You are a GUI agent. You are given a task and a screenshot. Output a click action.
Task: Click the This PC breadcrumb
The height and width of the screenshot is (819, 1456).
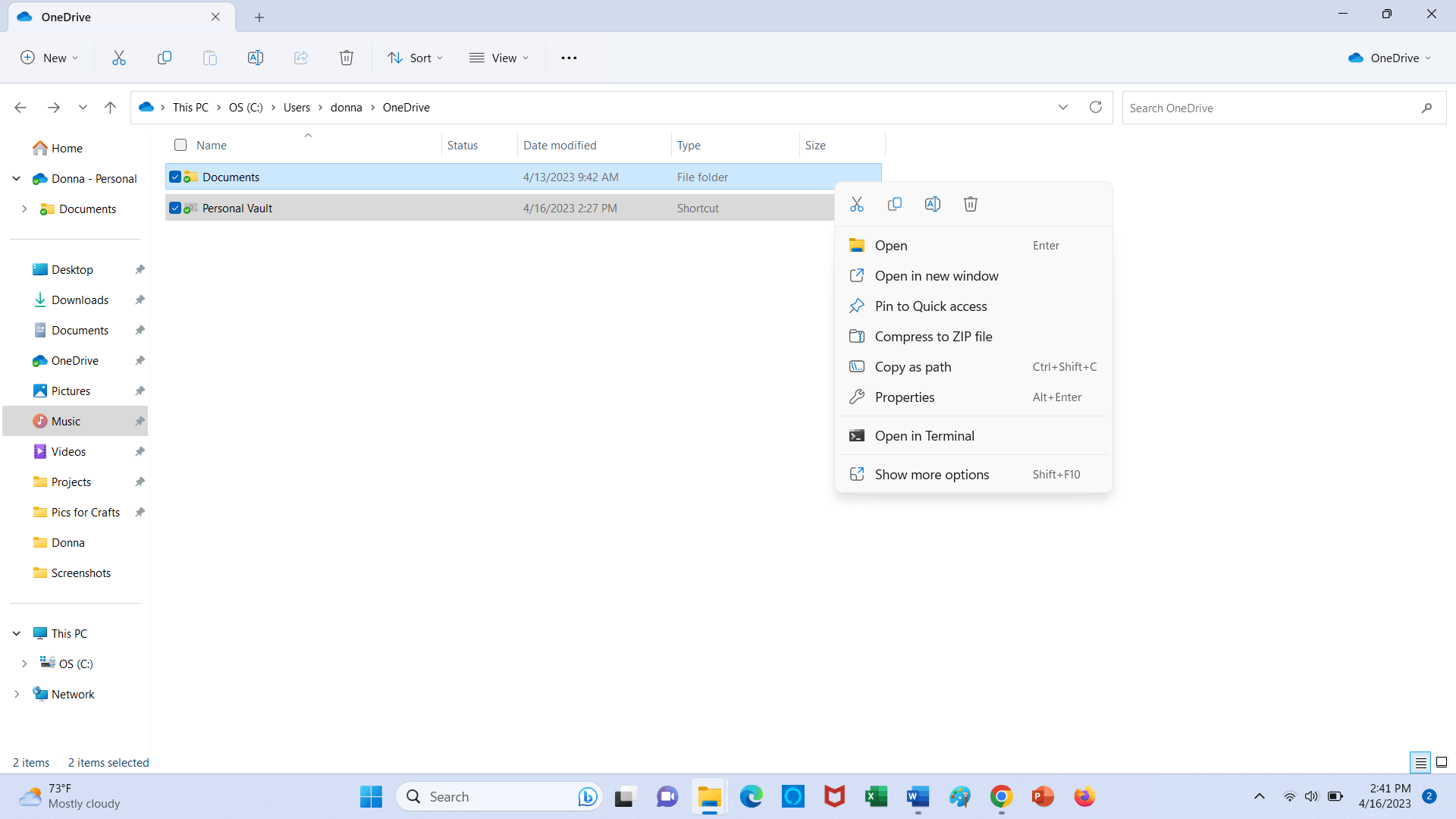point(190,108)
